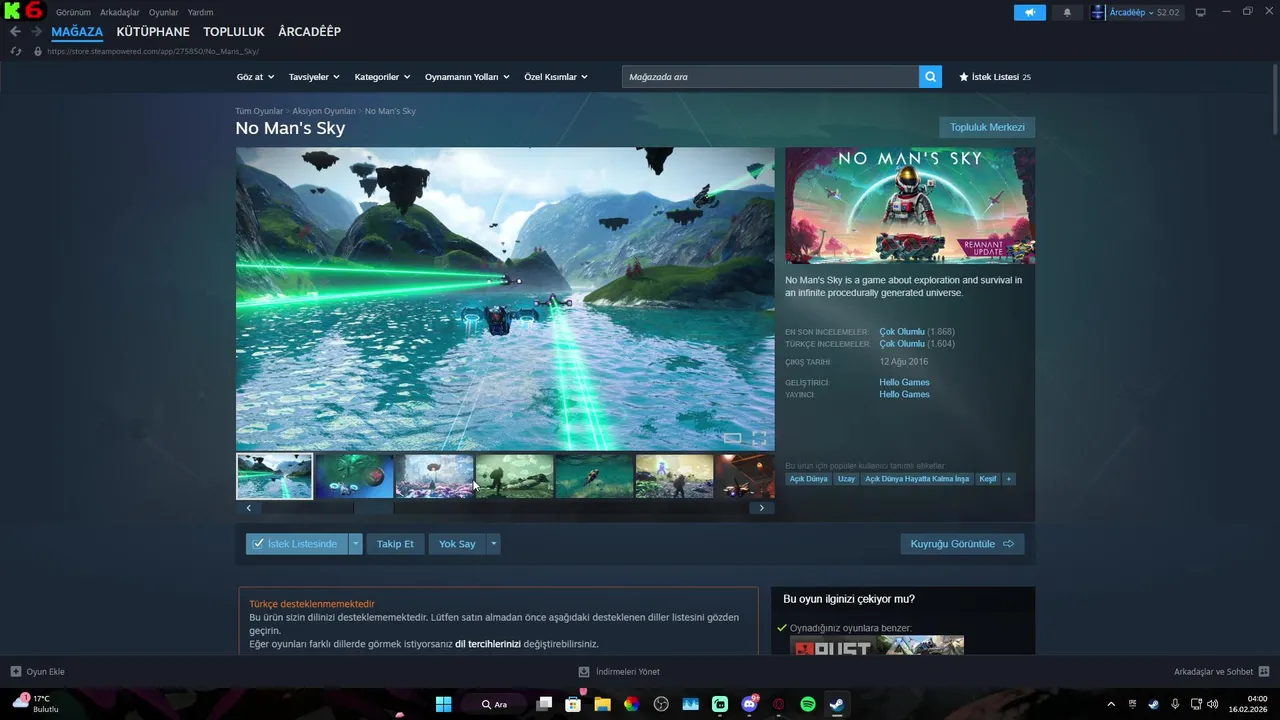1280x720 pixels.
Task: Open the Özel Kısımlar dropdown
Action: point(556,77)
